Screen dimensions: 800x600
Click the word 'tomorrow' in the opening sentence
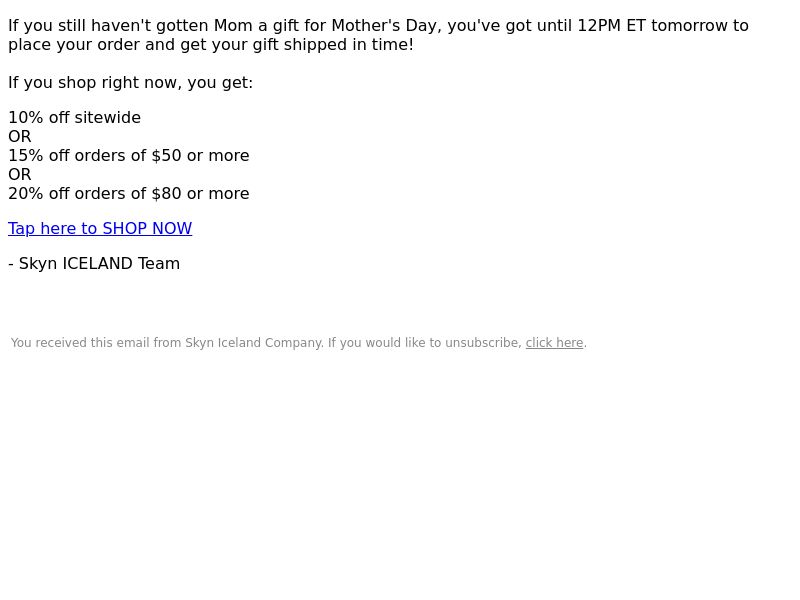click(x=689, y=26)
